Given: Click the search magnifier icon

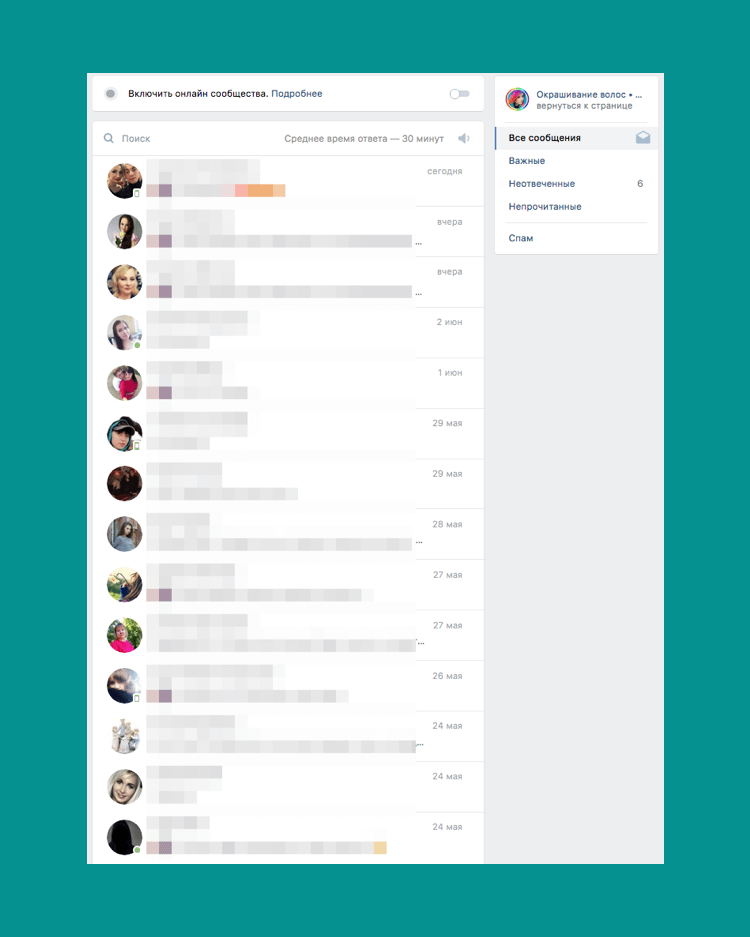Looking at the screenshot, I should pos(109,138).
